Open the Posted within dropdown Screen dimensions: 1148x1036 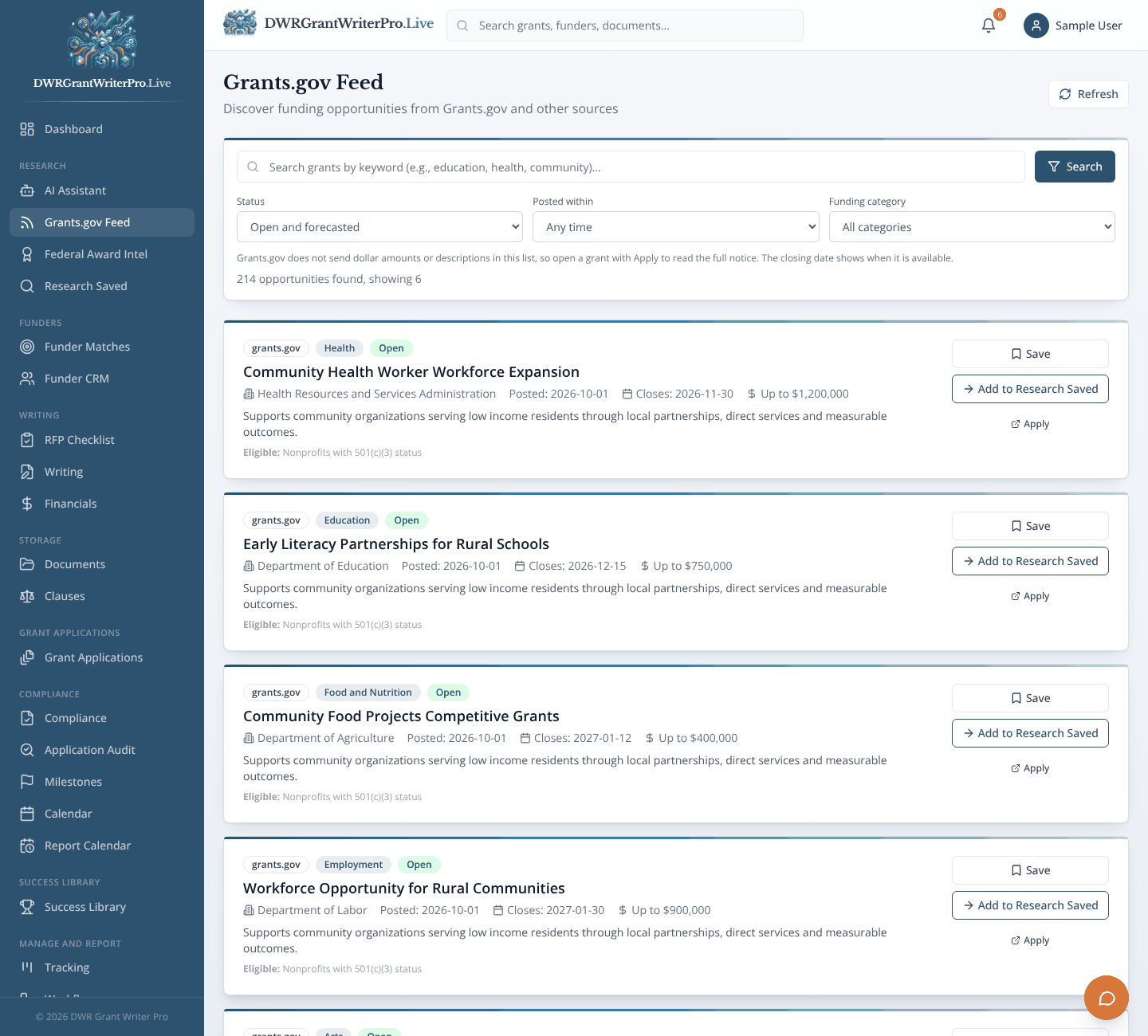676,227
